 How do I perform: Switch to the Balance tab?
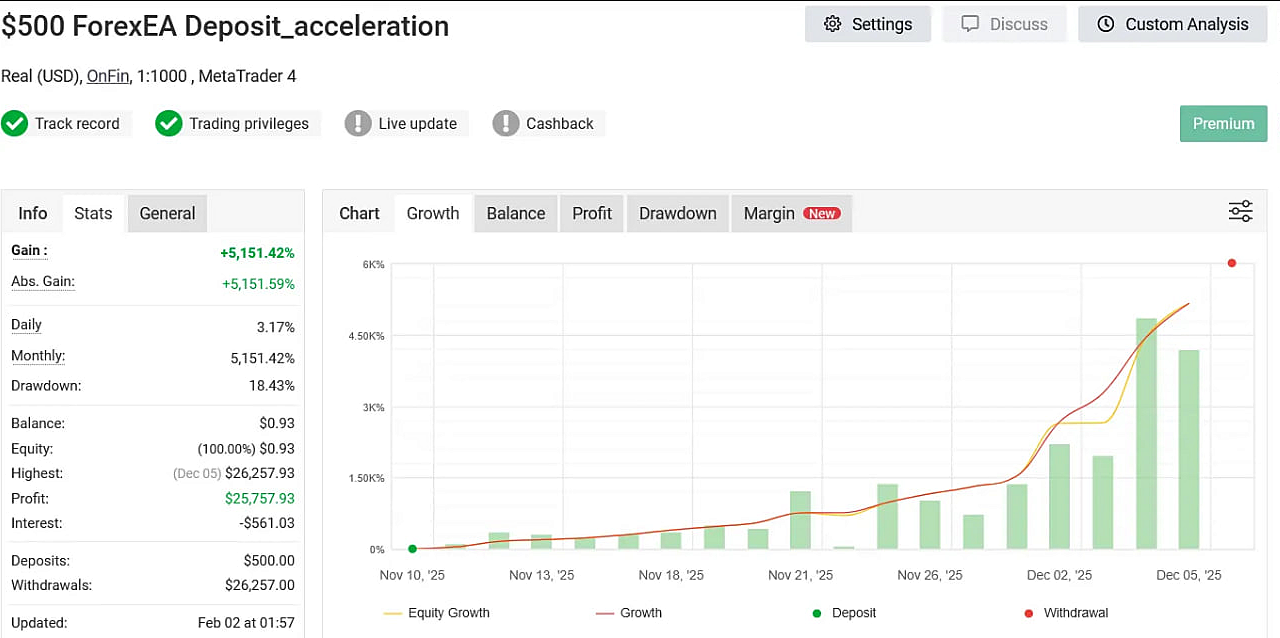515,213
